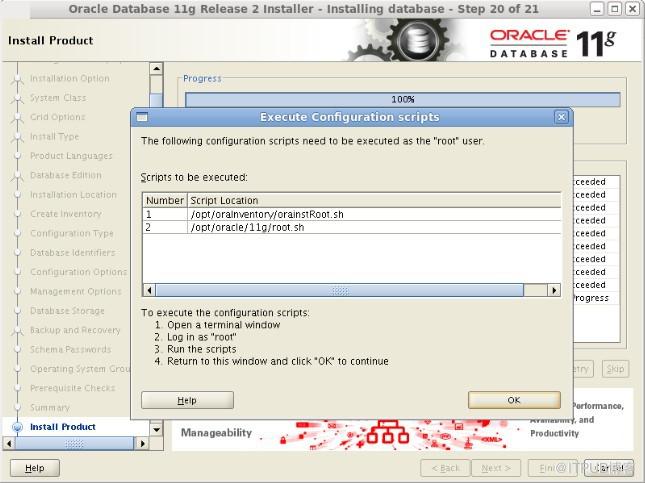Select the Operating System Groups step
This screenshot has height=483, width=645.
[80, 368]
